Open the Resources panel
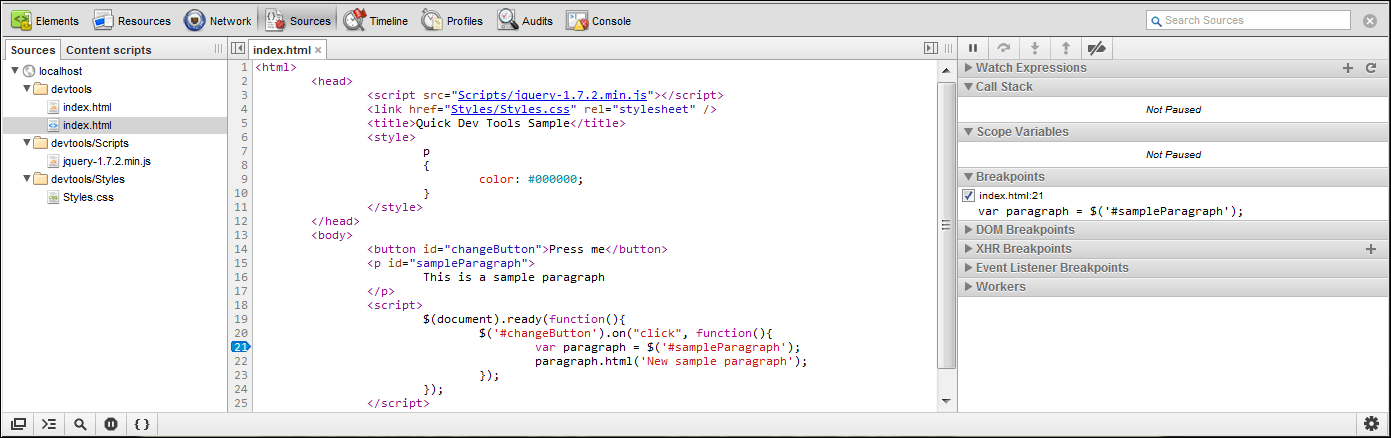This screenshot has width=1391, height=438. (132, 20)
